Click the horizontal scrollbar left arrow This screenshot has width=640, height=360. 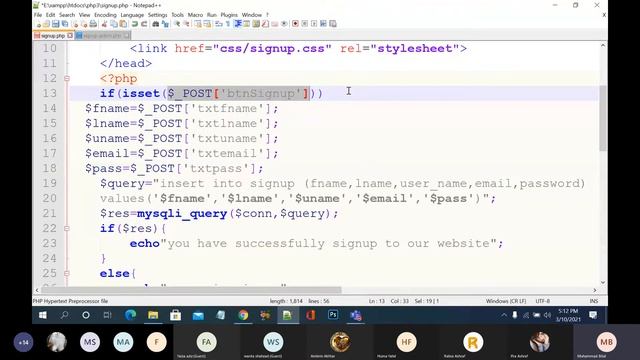[x=37, y=290]
